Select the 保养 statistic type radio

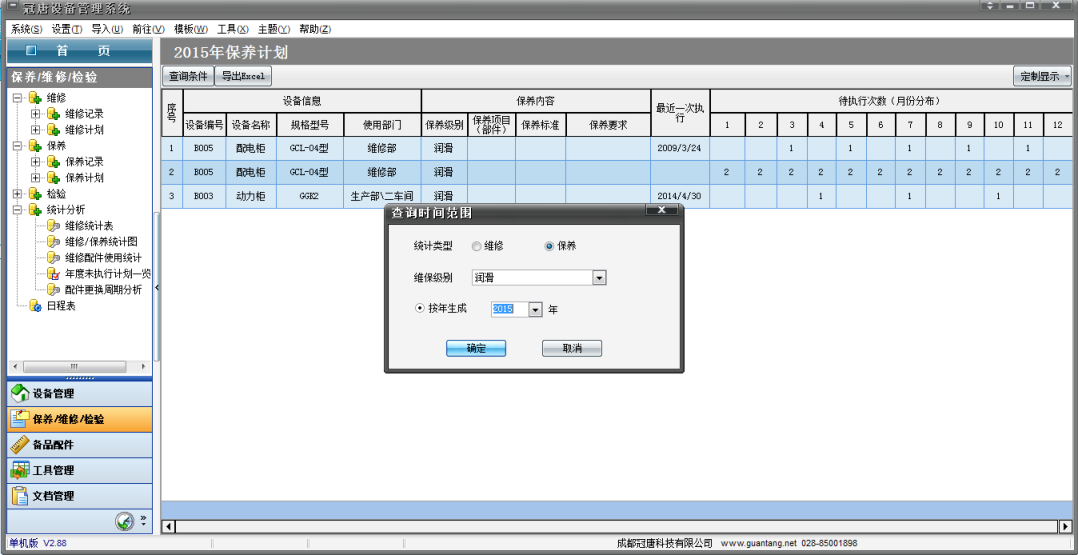tap(549, 246)
